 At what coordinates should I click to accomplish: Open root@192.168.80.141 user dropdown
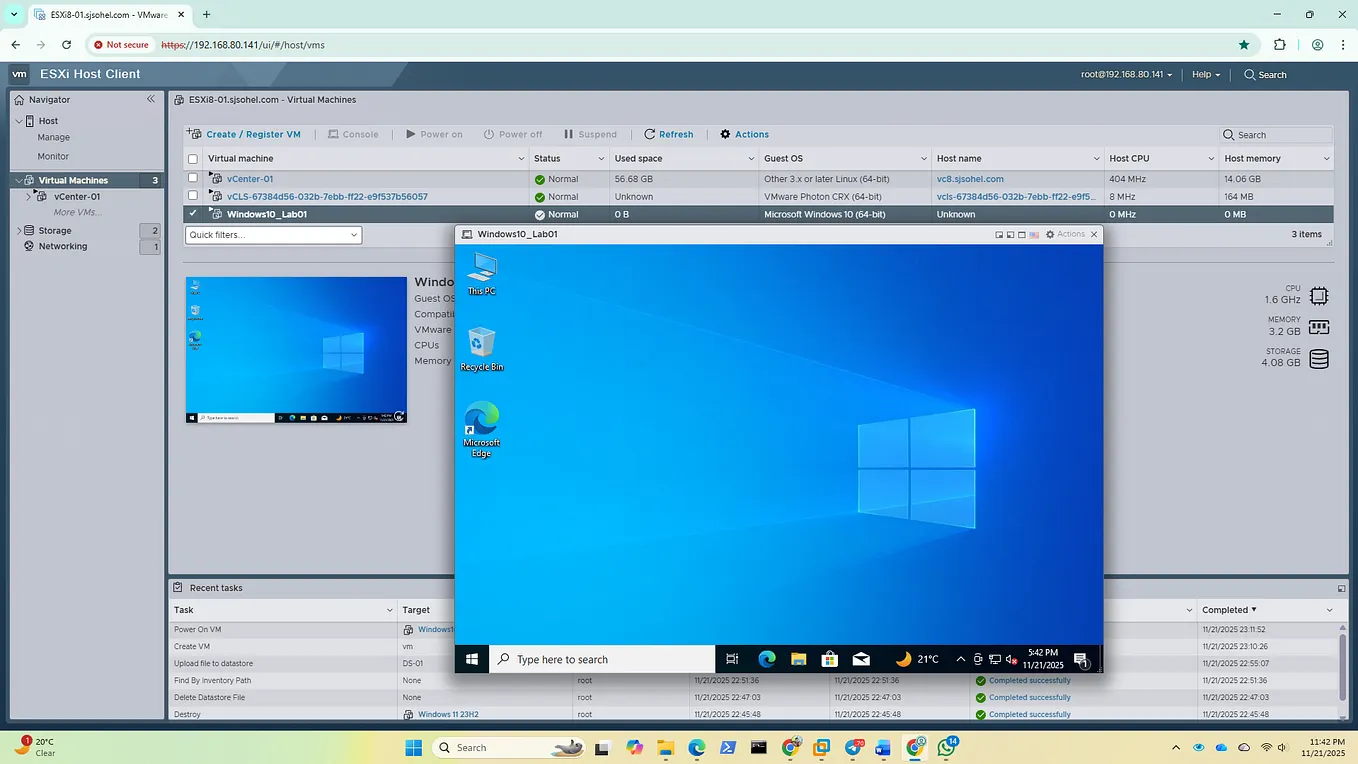1126,74
